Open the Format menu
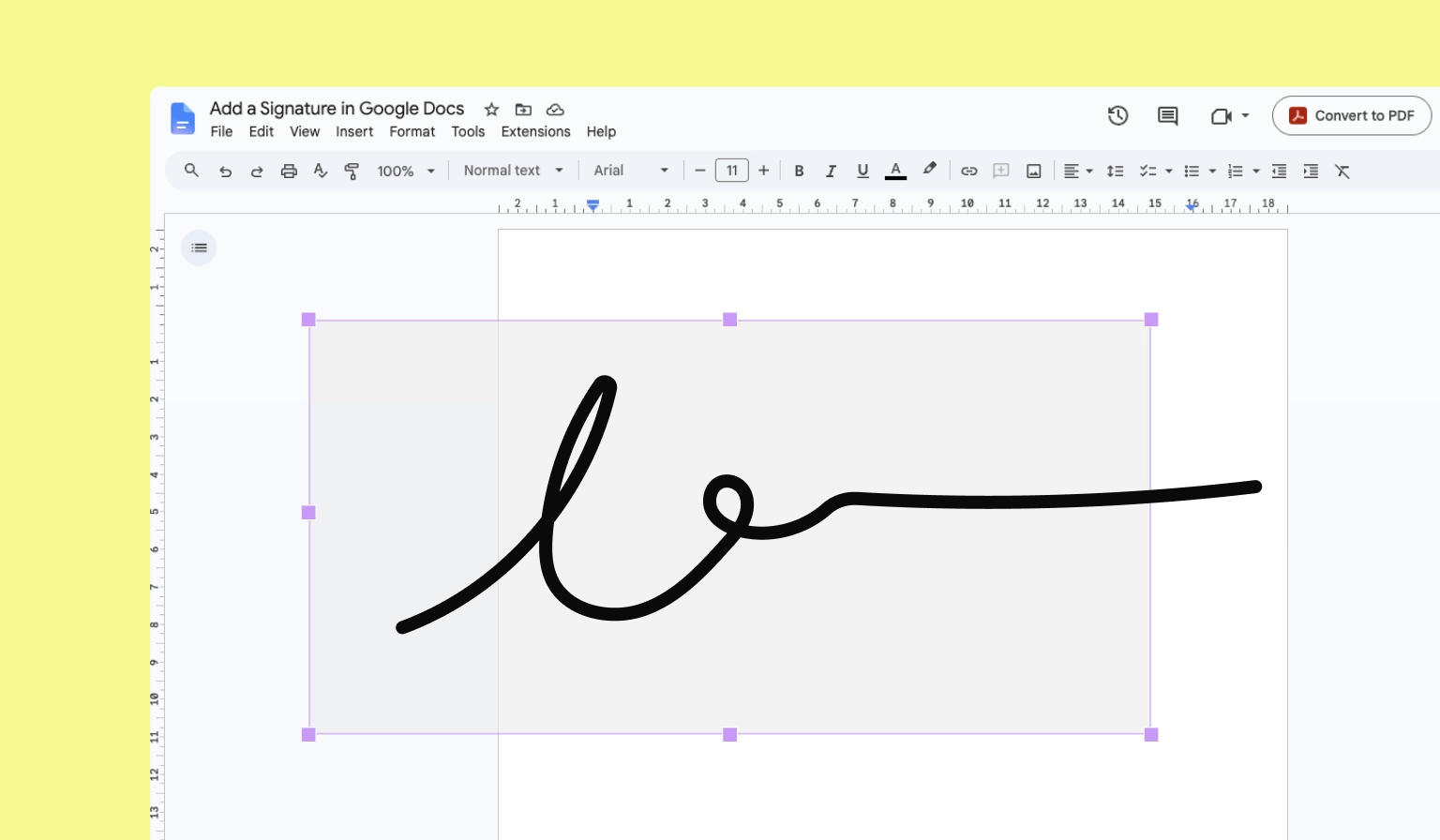The height and width of the screenshot is (840, 1440). tap(412, 132)
